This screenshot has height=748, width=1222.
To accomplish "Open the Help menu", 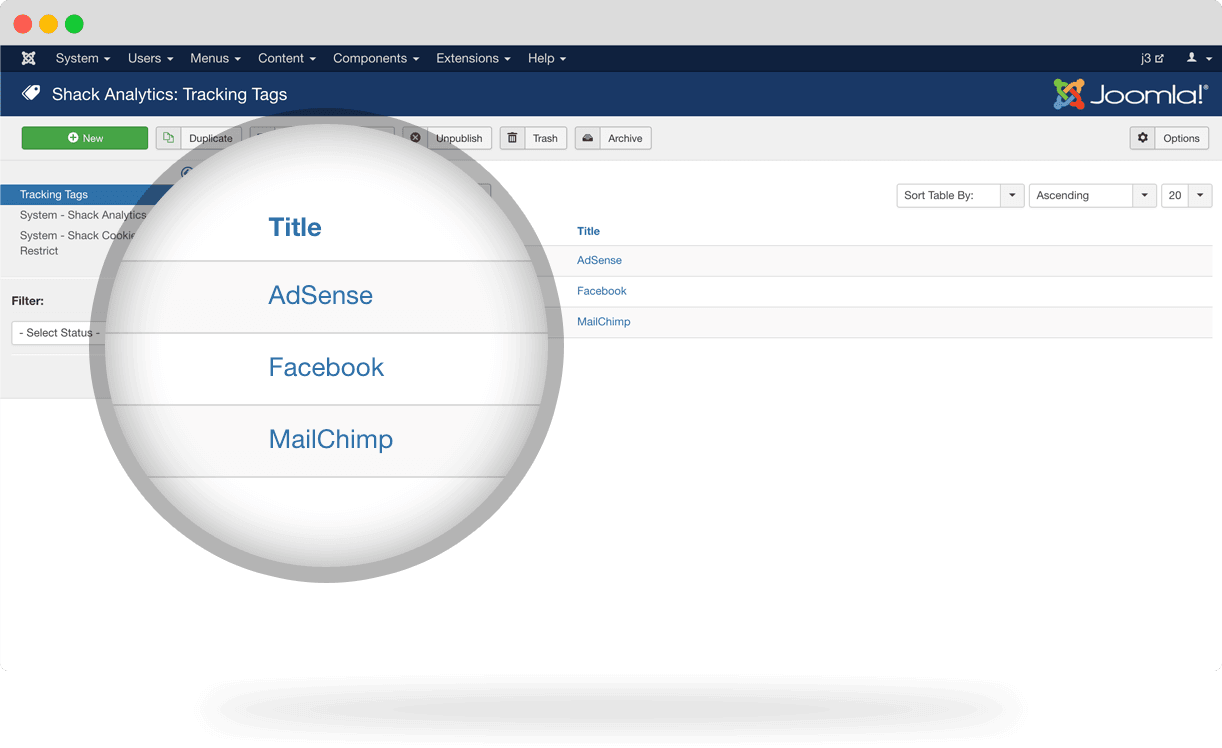I will tap(547, 58).
